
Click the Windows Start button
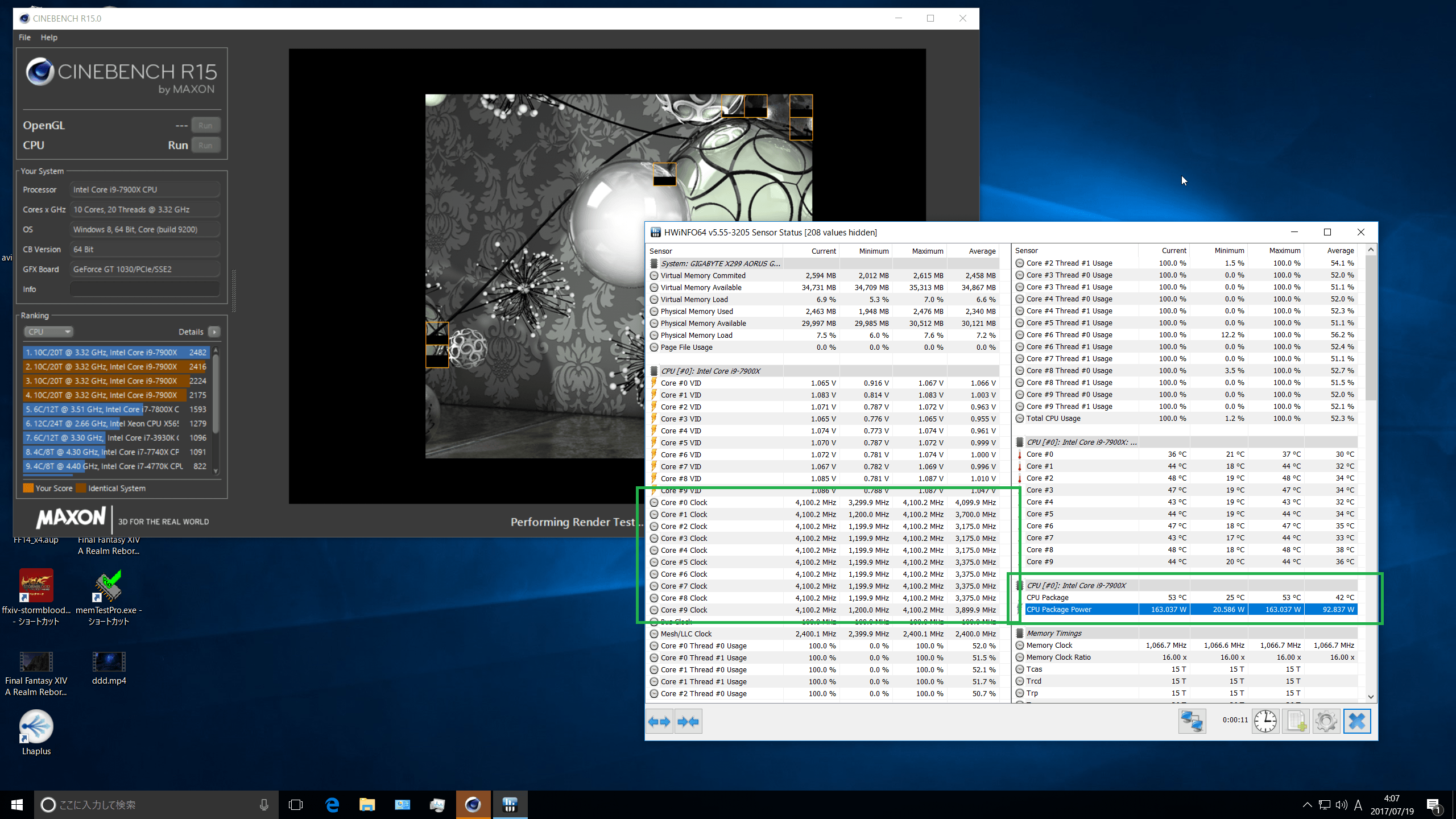tap(17, 805)
